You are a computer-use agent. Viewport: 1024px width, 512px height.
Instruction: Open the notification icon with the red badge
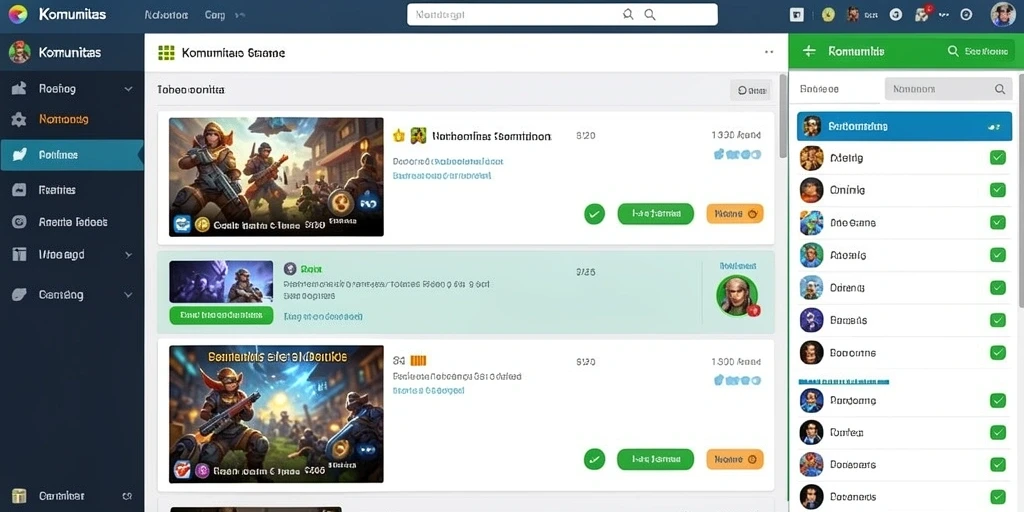tap(923, 14)
